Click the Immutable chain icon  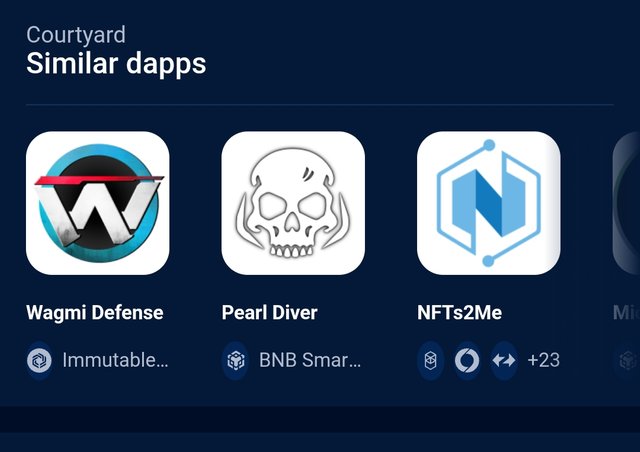39,360
